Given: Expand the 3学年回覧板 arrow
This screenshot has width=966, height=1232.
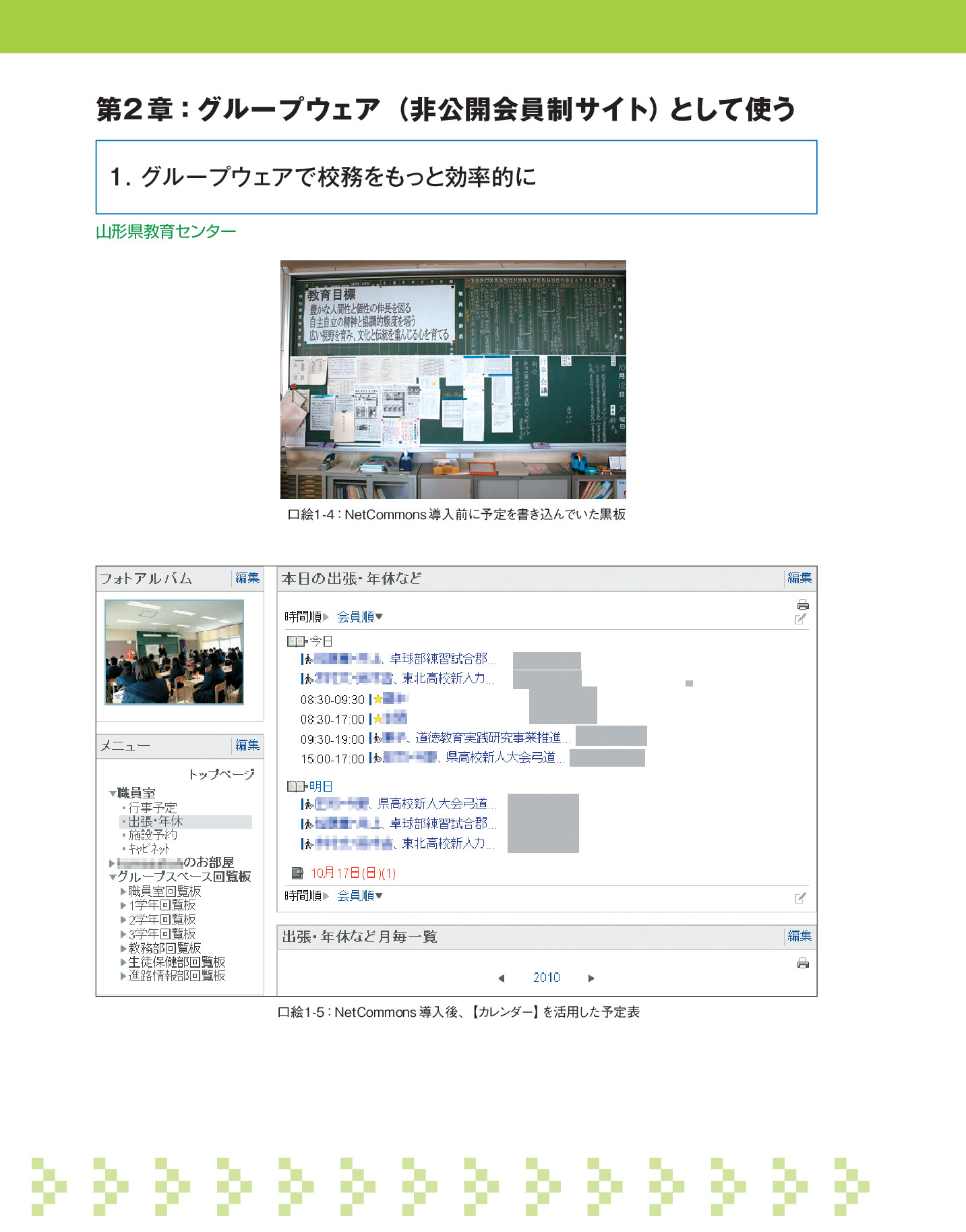Looking at the screenshot, I should click(123, 934).
